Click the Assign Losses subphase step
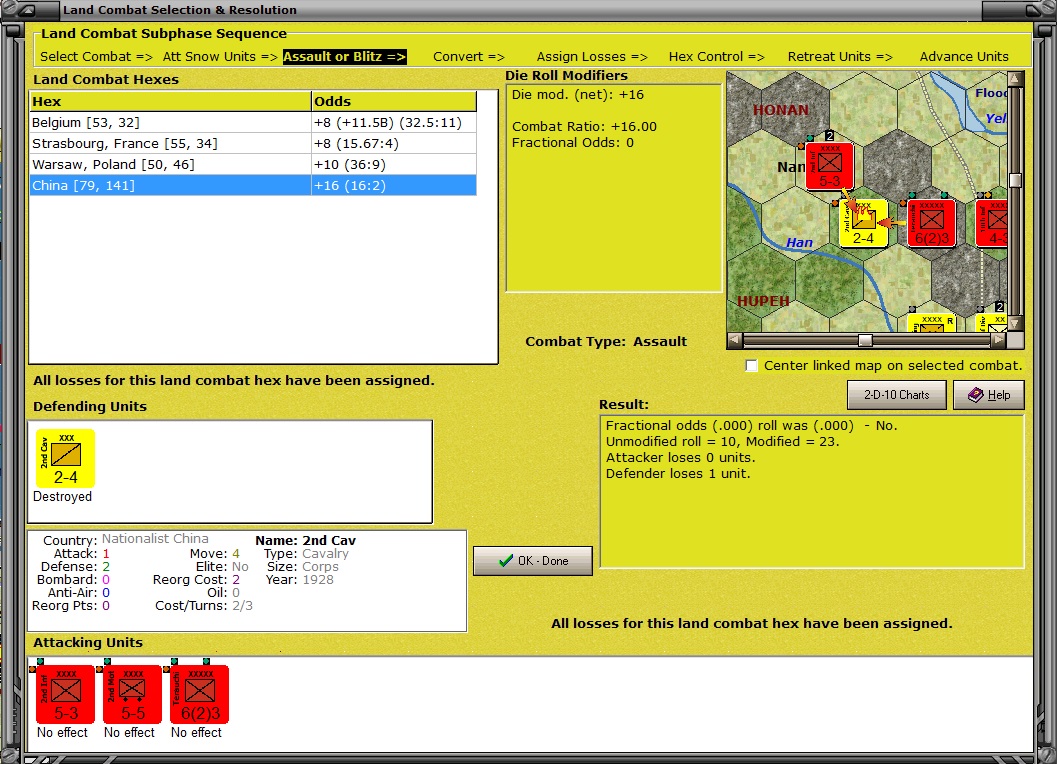1057x764 pixels. click(x=592, y=57)
